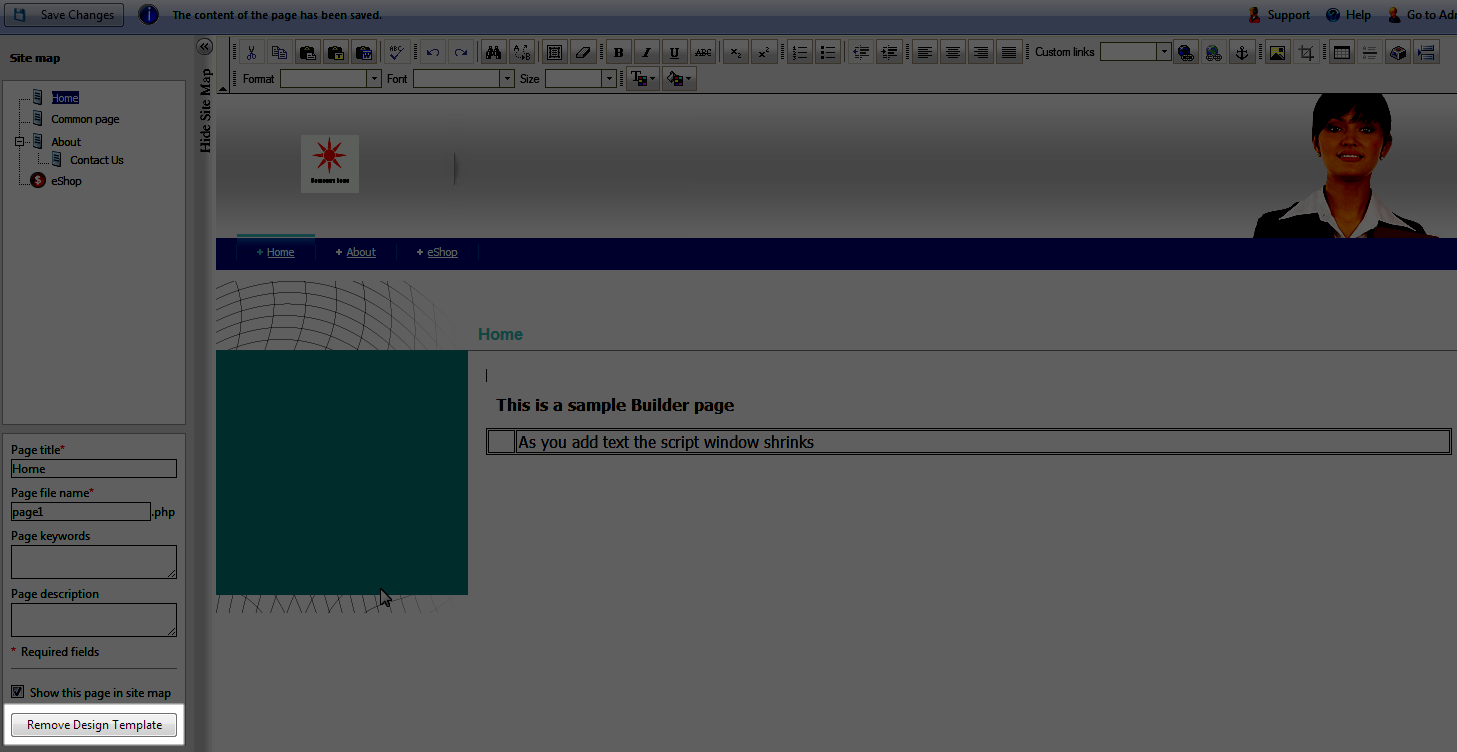1457x752 pixels.
Task: Toggle Show this page in site map
Action: tap(18, 692)
